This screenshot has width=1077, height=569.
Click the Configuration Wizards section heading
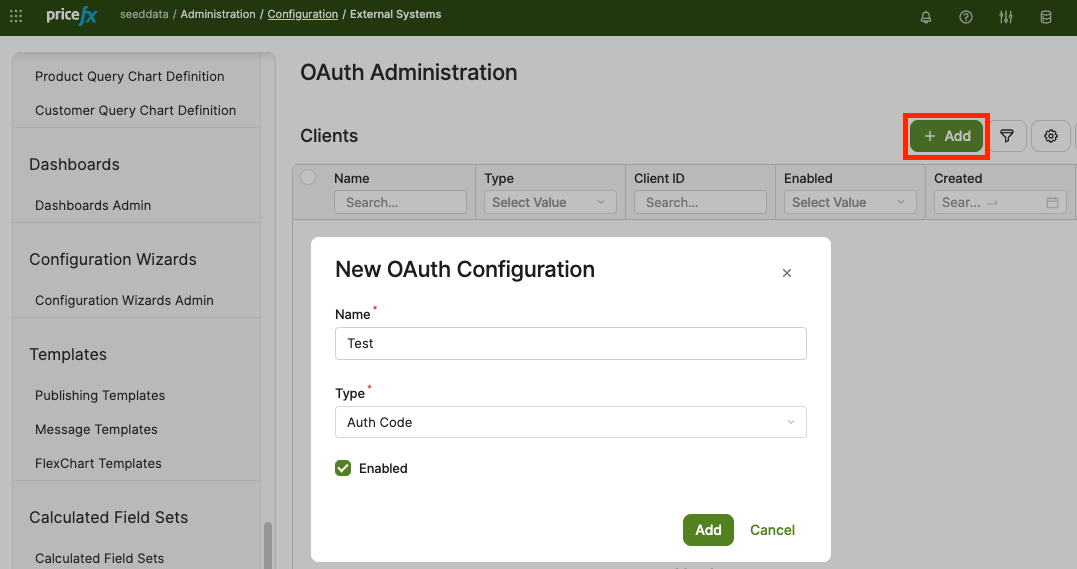pyautogui.click(x=113, y=259)
